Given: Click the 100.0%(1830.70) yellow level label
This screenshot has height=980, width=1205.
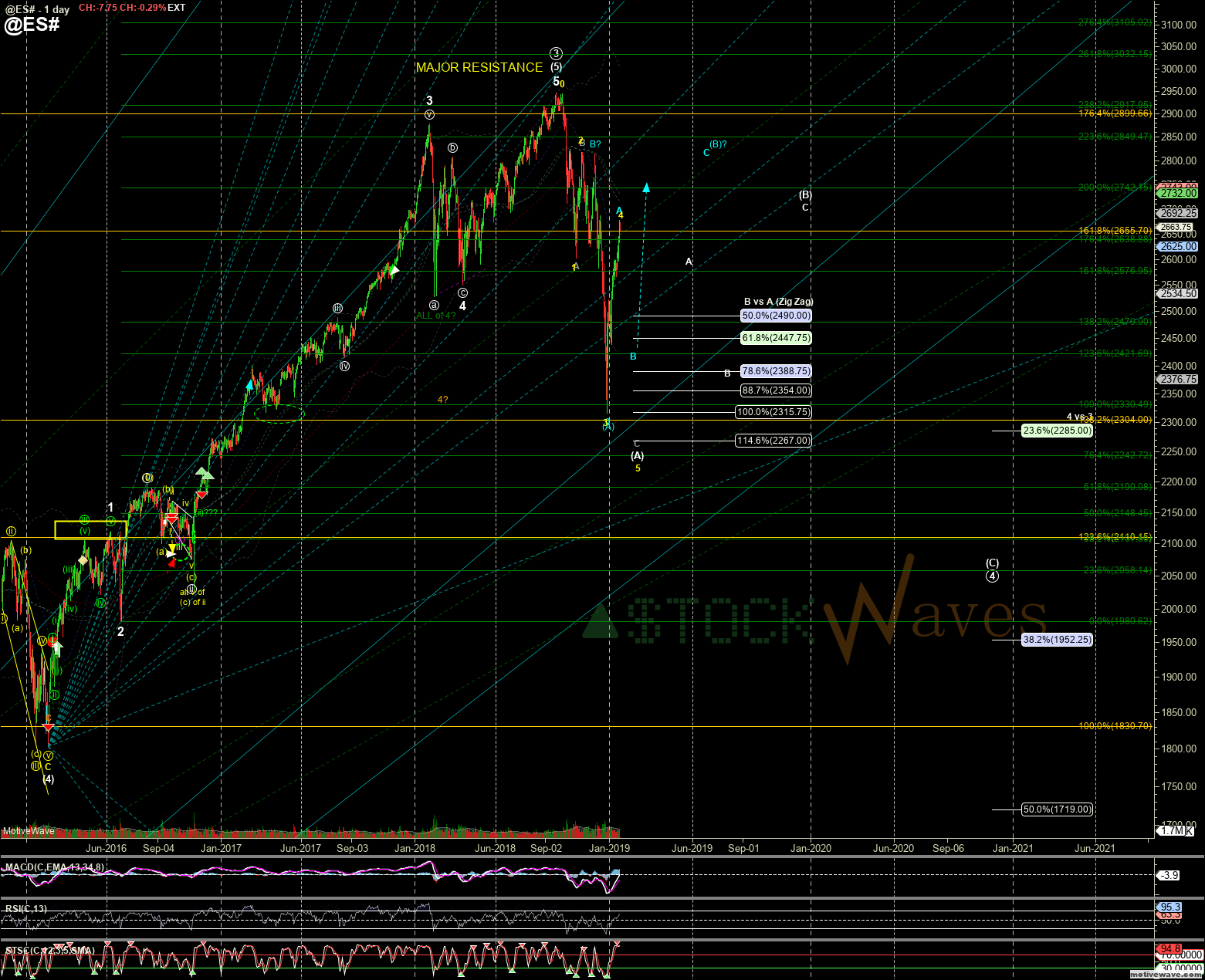Looking at the screenshot, I should [x=1115, y=726].
